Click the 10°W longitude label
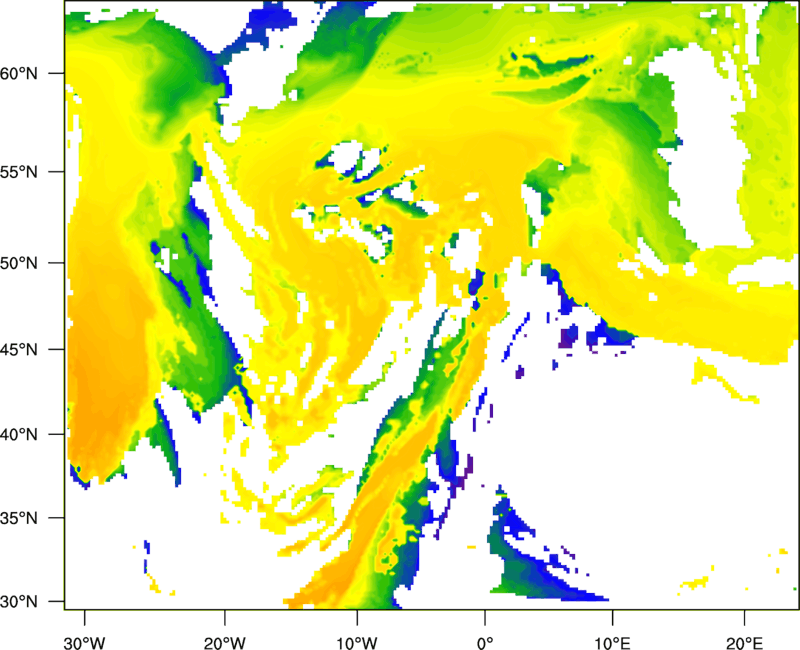This screenshot has width=800, height=650. click(357, 643)
